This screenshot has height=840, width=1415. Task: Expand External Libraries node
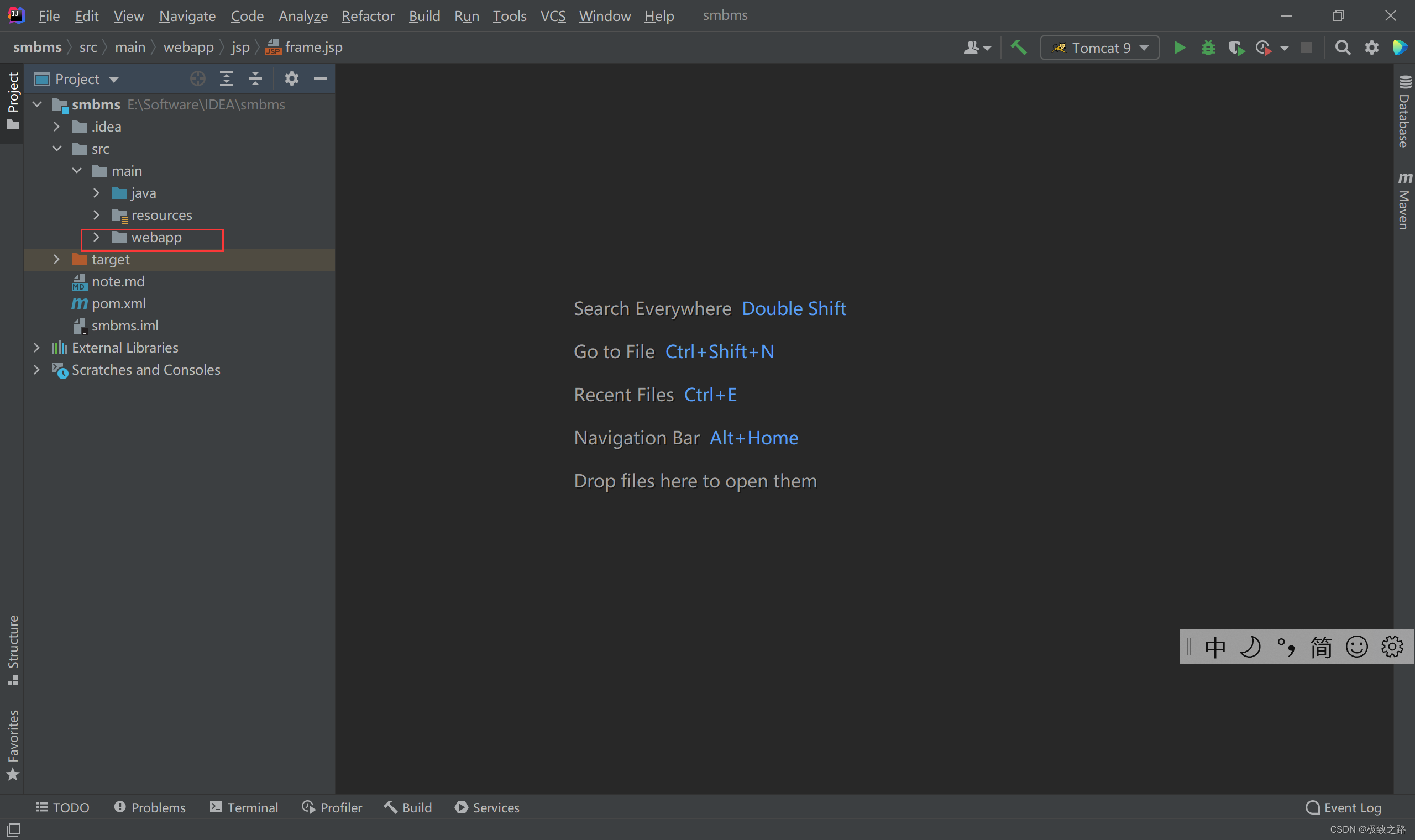38,347
